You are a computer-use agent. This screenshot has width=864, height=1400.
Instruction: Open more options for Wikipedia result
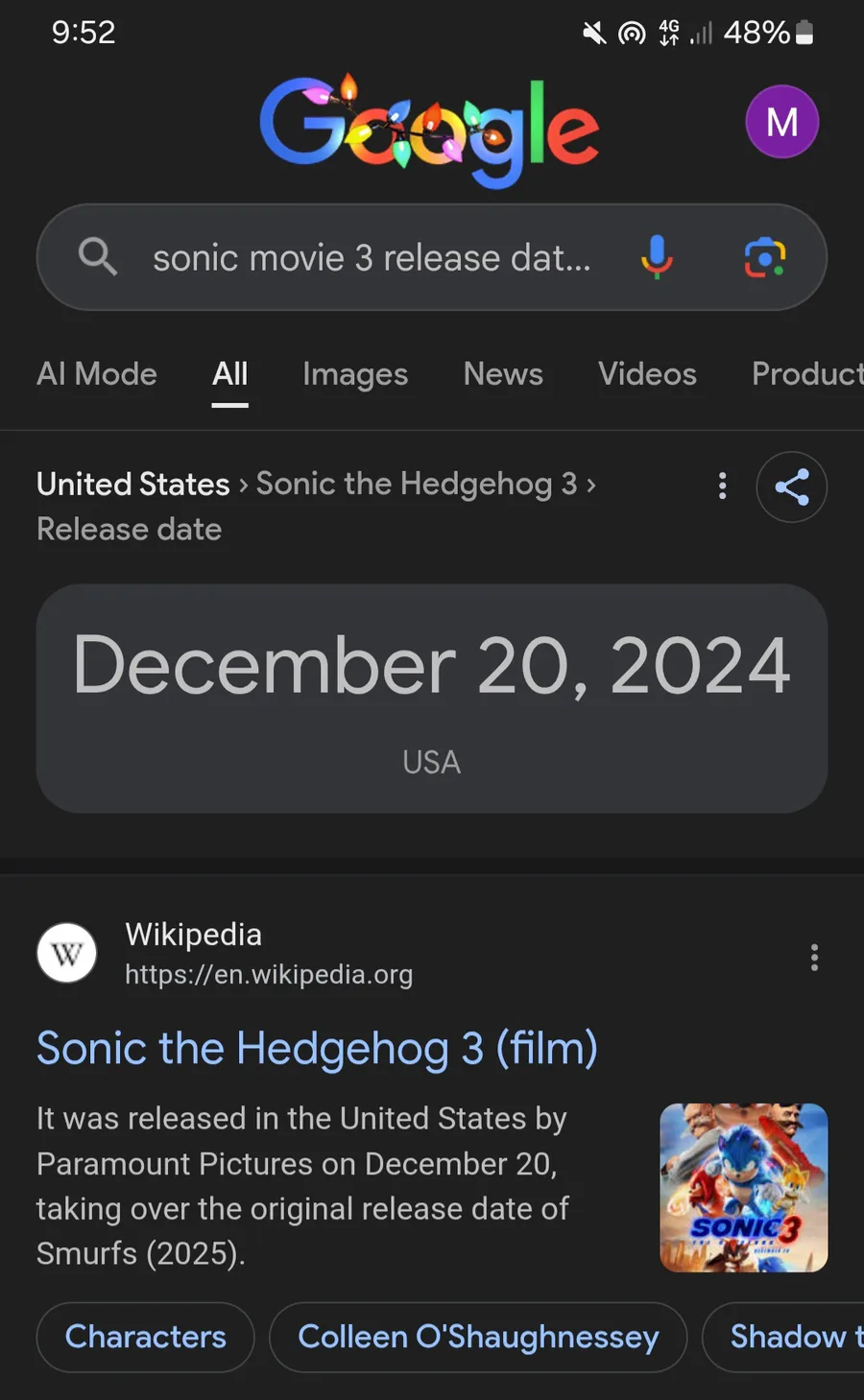814,957
